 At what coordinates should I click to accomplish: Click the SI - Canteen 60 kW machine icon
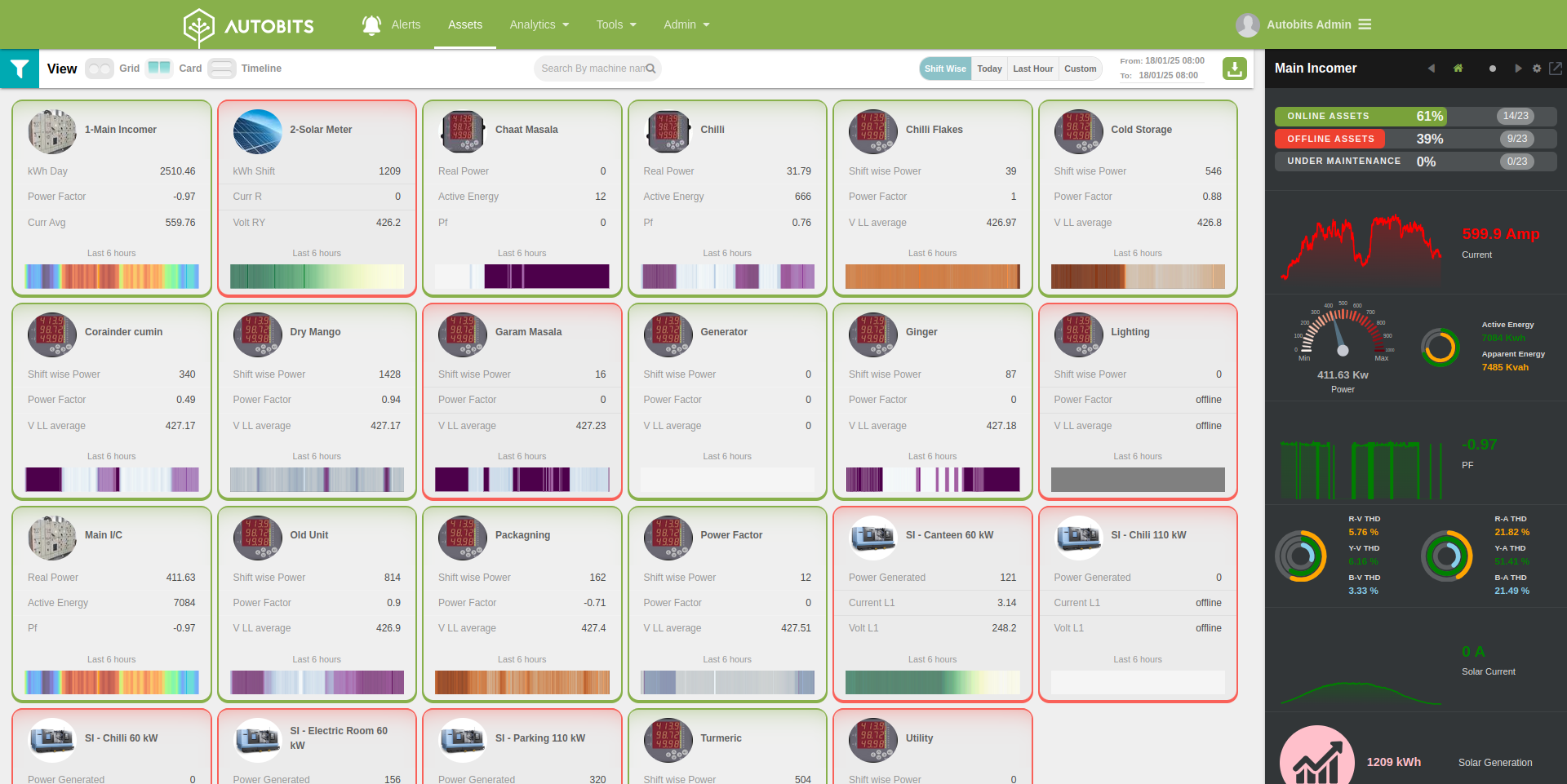coord(873,538)
